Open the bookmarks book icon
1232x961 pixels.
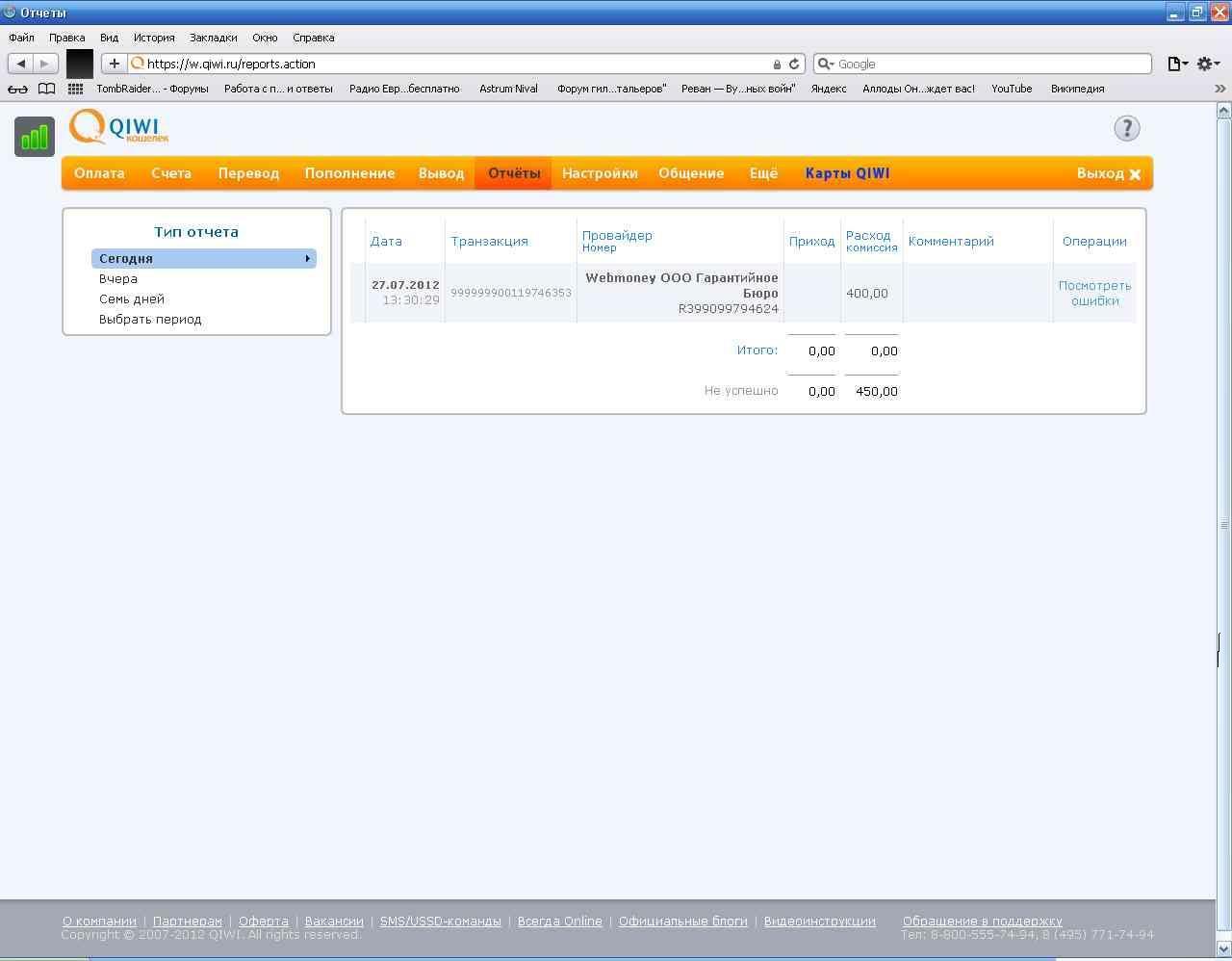46,89
